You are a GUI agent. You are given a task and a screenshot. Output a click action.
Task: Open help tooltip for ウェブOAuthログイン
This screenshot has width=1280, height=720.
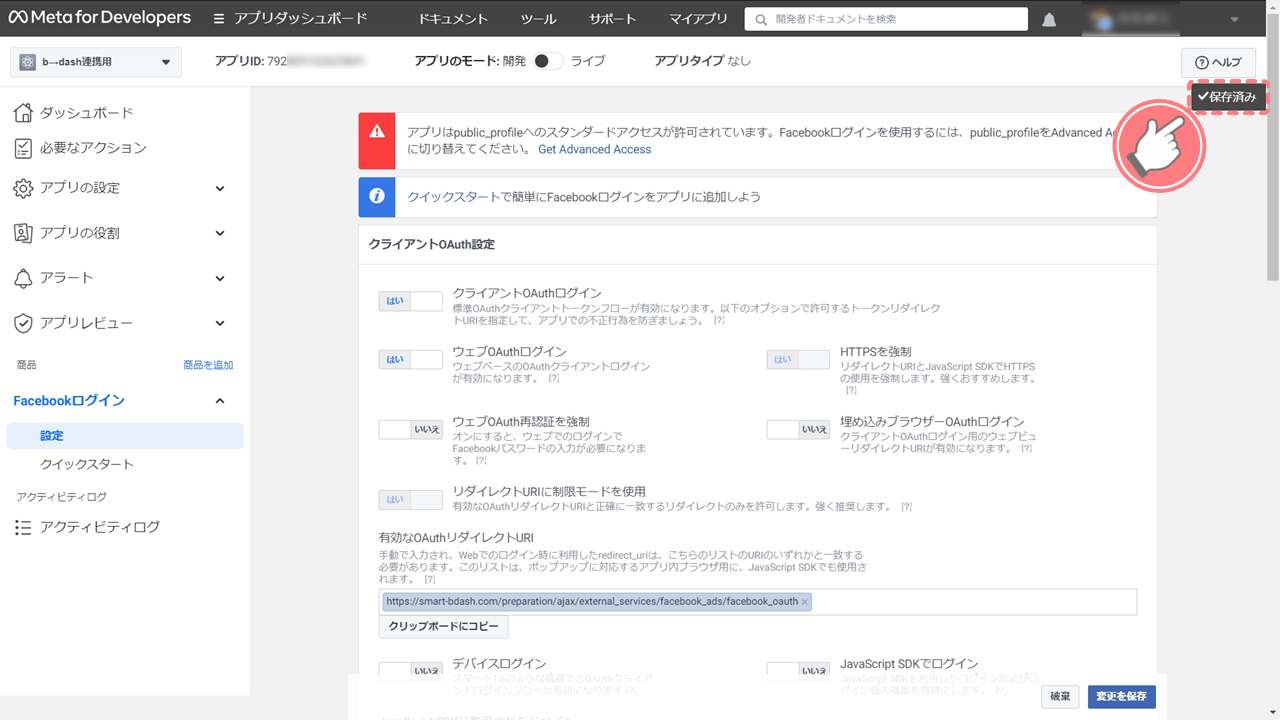point(554,379)
